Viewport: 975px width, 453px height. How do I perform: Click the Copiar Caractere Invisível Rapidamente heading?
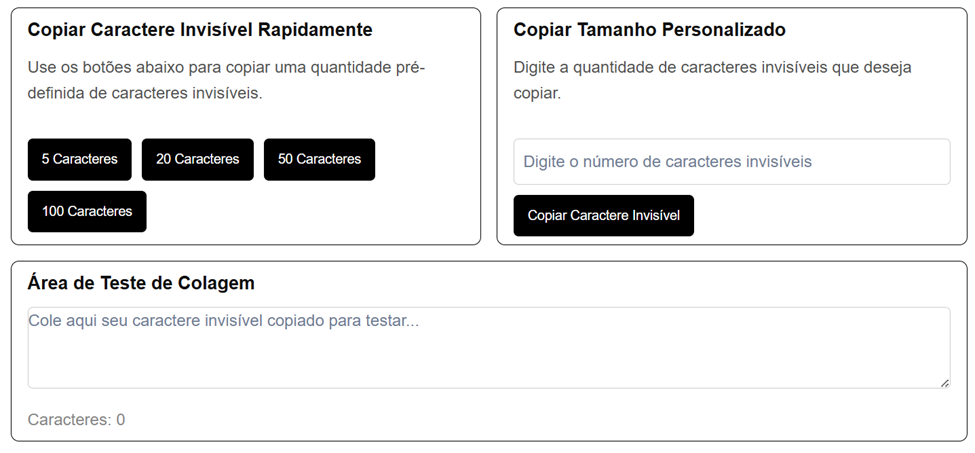pos(200,30)
